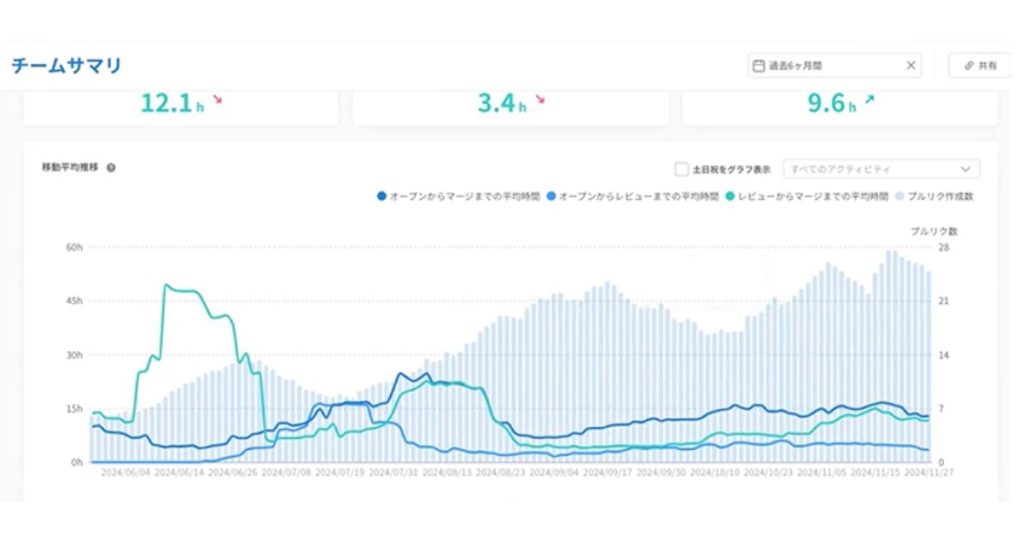This screenshot has height=538, width=1024.
Task: Click the 60h y-axis label
Action: [74, 247]
